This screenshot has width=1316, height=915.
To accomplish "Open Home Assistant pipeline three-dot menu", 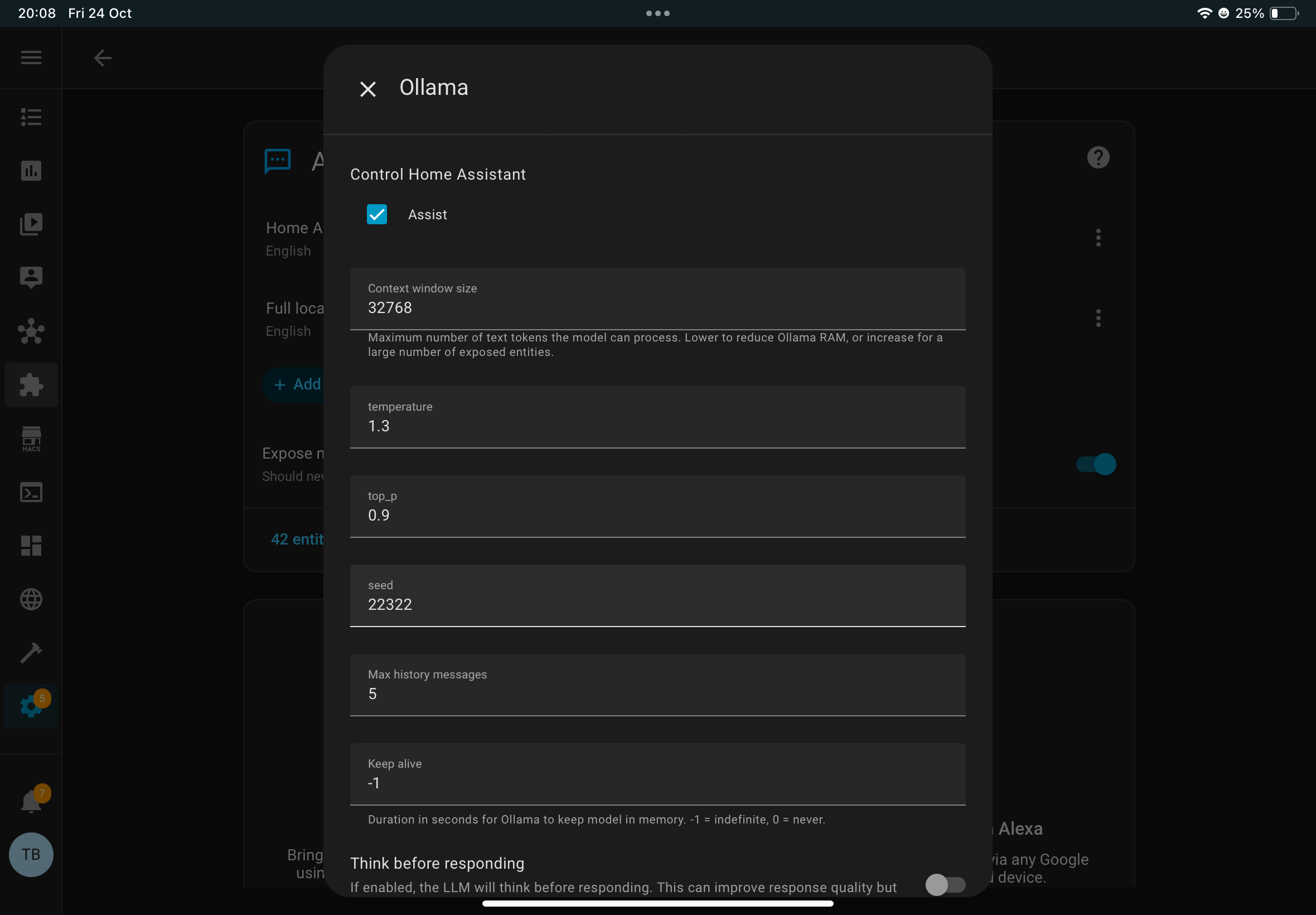I will pos(1098,237).
